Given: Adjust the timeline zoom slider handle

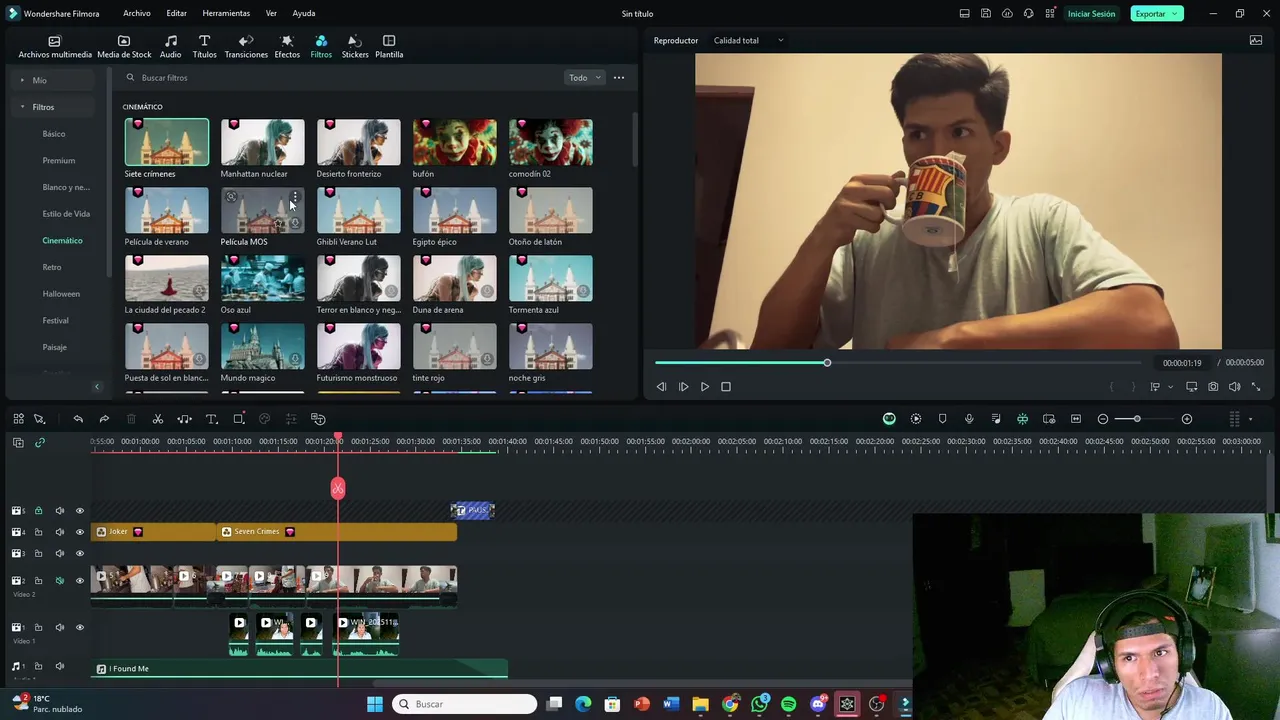Looking at the screenshot, I should click(x=1137, y=419).
